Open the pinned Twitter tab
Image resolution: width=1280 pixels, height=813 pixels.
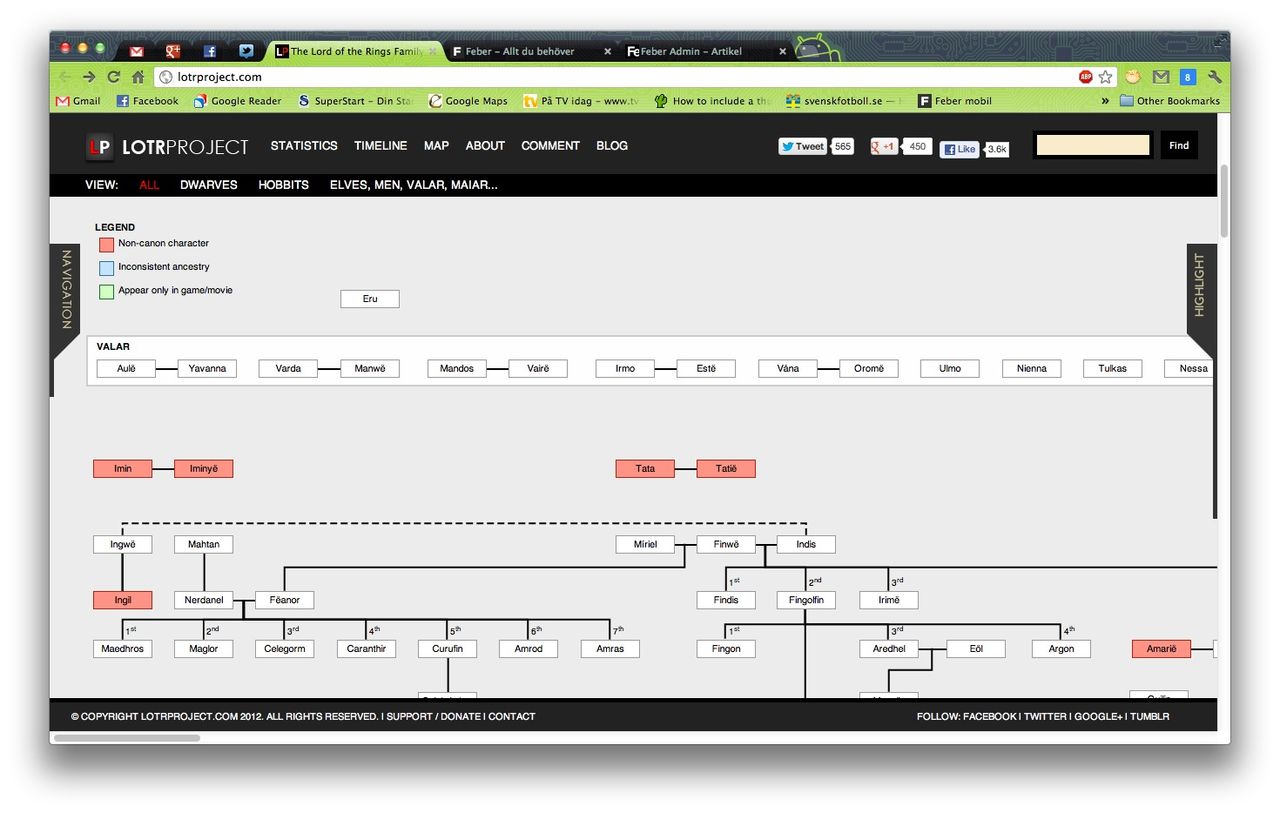point(246,51)
